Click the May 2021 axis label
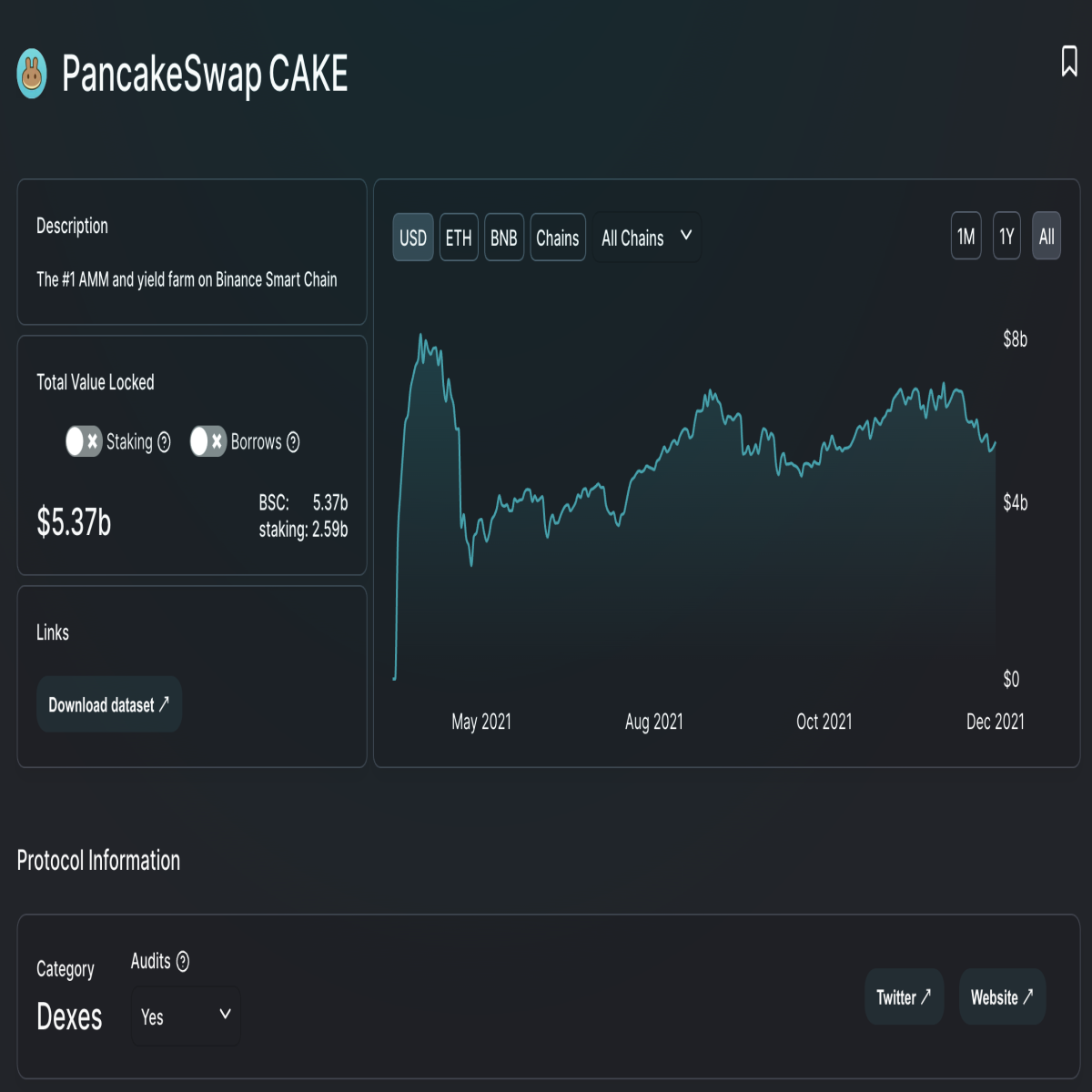The width and height of the screenshot is (1092, 1092). tap(481, 722)
